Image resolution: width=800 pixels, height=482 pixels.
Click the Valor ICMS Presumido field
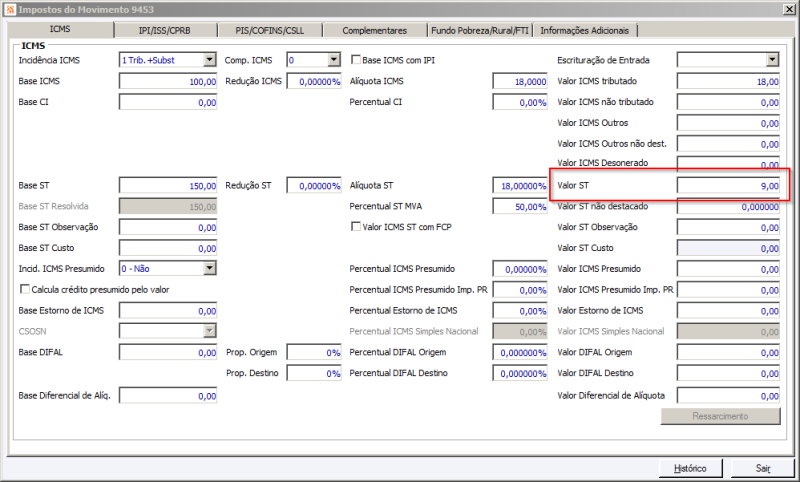[728, 269]
